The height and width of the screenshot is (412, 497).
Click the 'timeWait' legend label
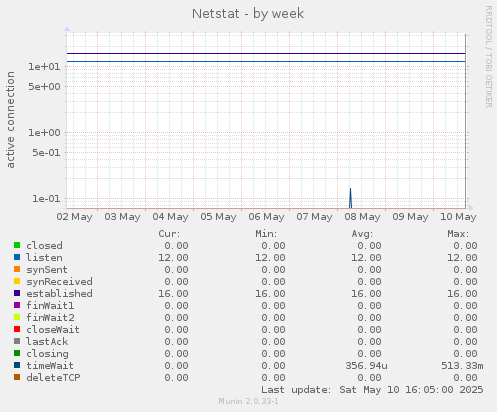[x=50, y=366]
